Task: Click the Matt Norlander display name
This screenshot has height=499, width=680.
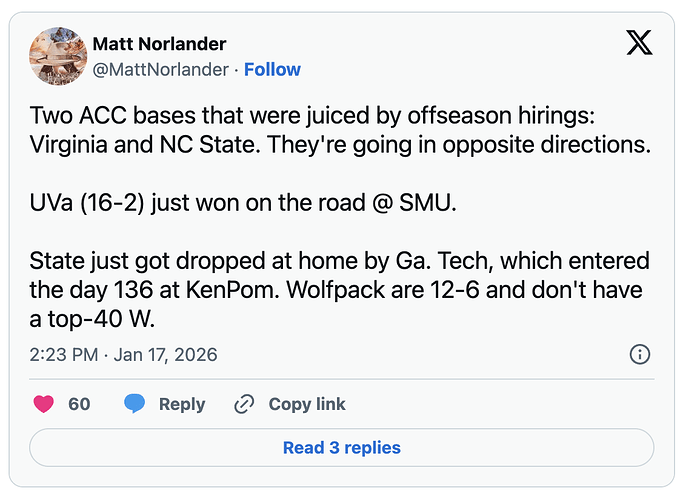Action: pos(159,43)
